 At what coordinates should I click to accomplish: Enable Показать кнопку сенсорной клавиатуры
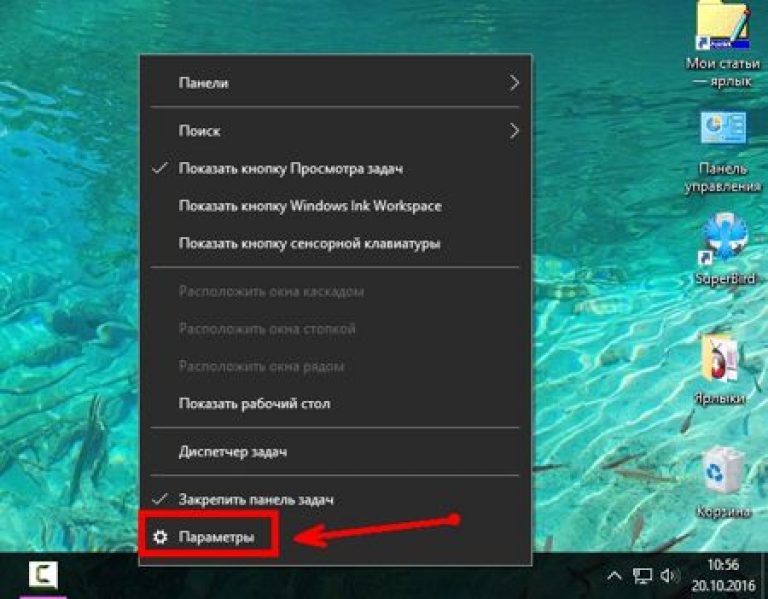(309, 243)
